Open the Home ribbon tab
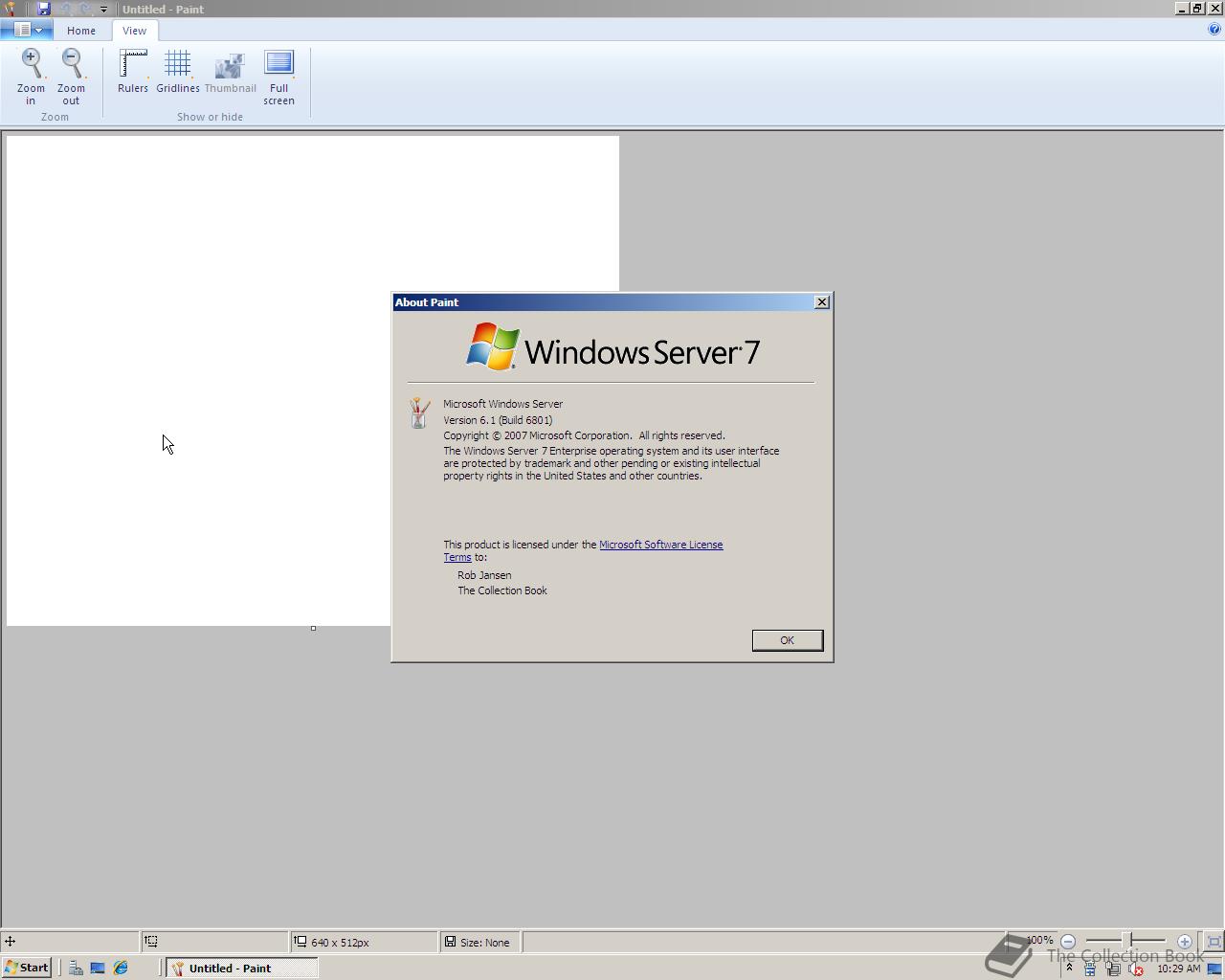The height and width of the screenshot is (980, 1225). click(81, 31)
